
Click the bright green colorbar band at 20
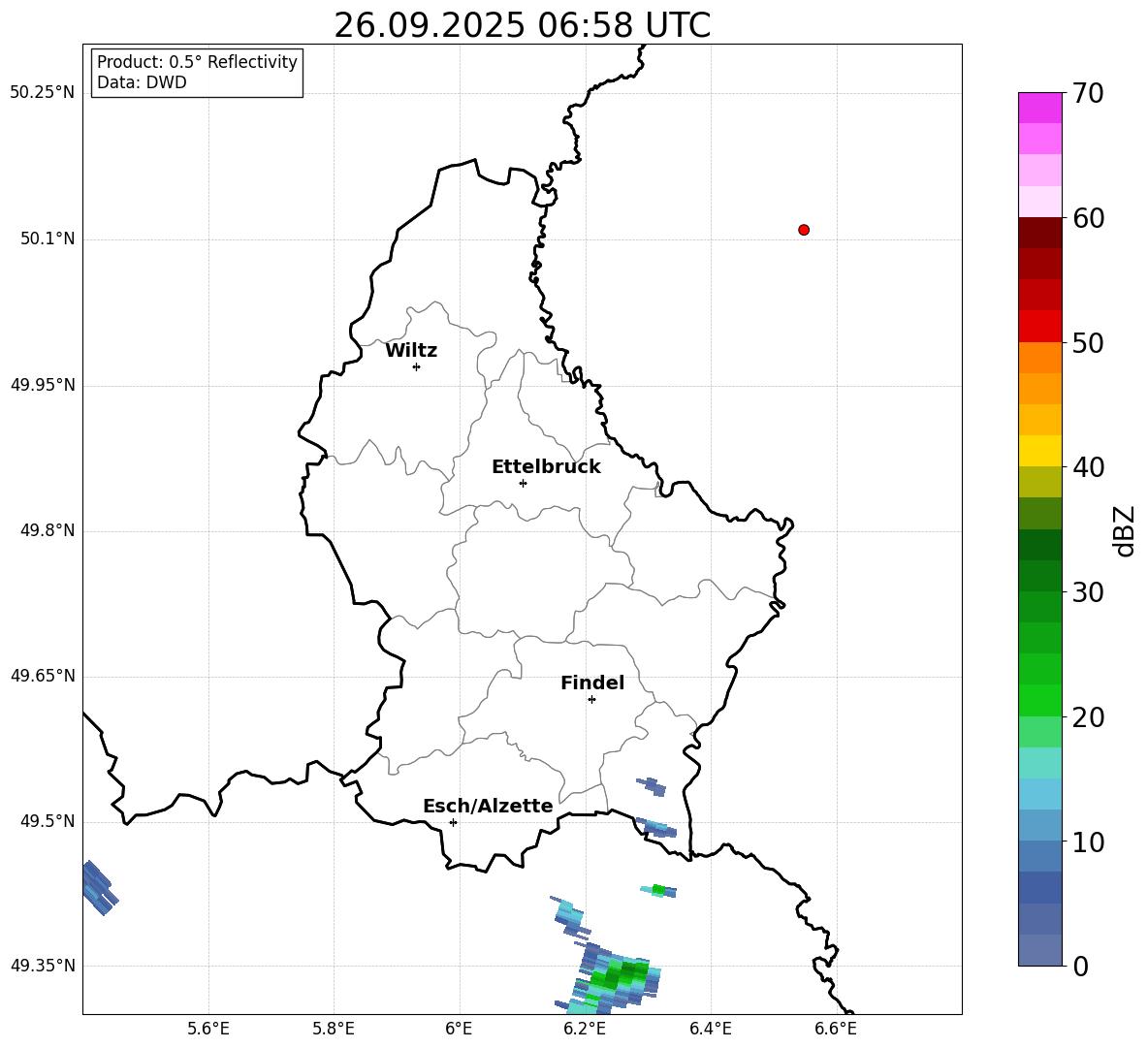1039,700
